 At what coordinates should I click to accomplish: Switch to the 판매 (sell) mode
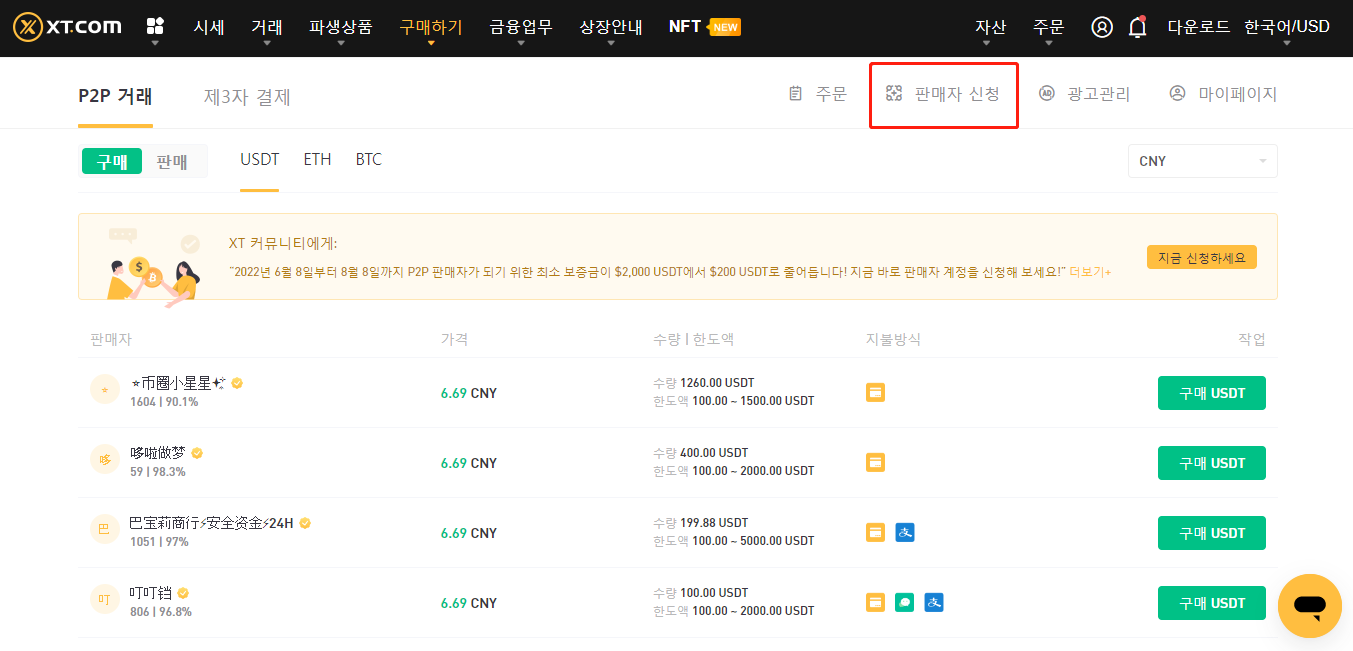tap(172, 161)
